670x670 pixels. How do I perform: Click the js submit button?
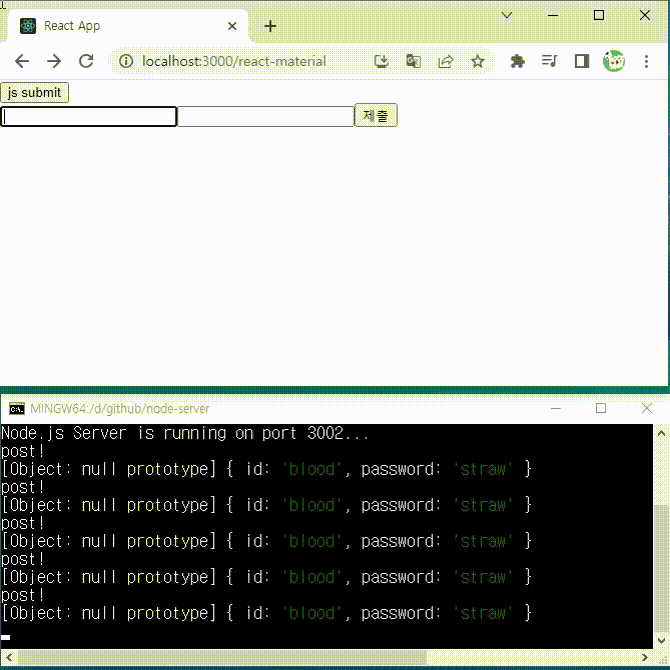tap(35, 92)
